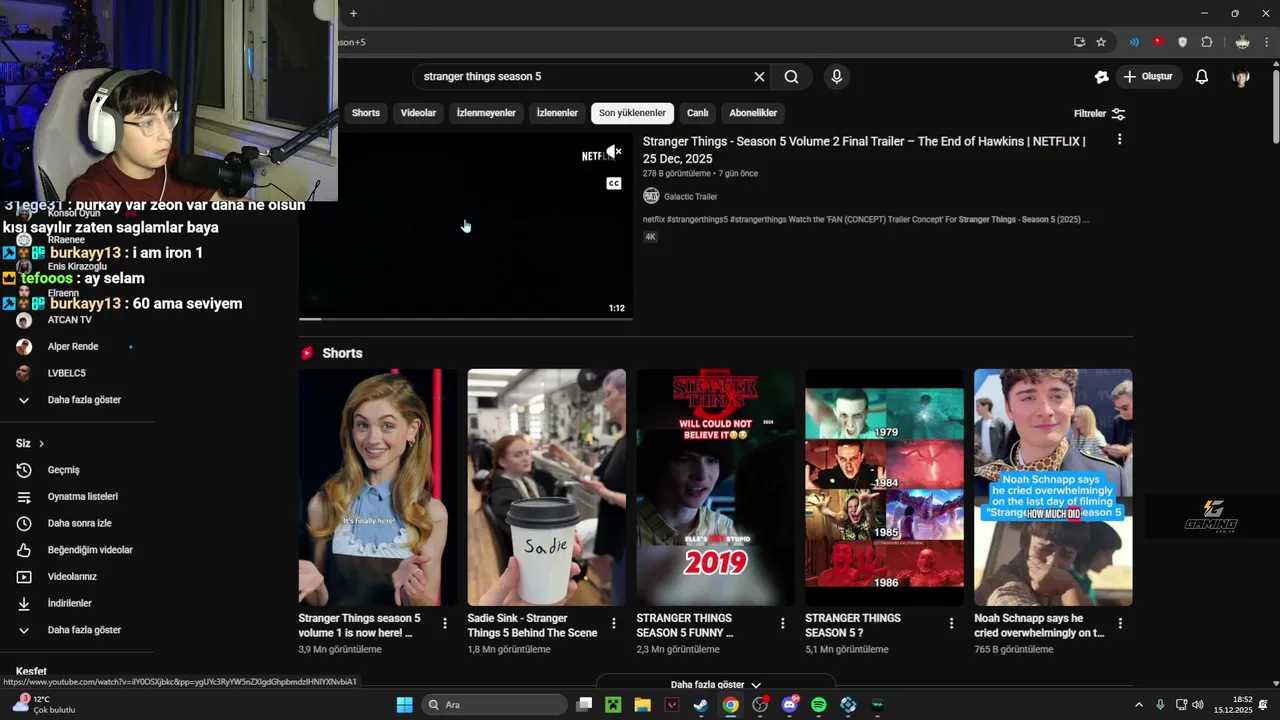The height and width of the screenshot is (720, 1280).
Task: Open Noah Schnapp short thumbnail
Action: click(1053, 487)
